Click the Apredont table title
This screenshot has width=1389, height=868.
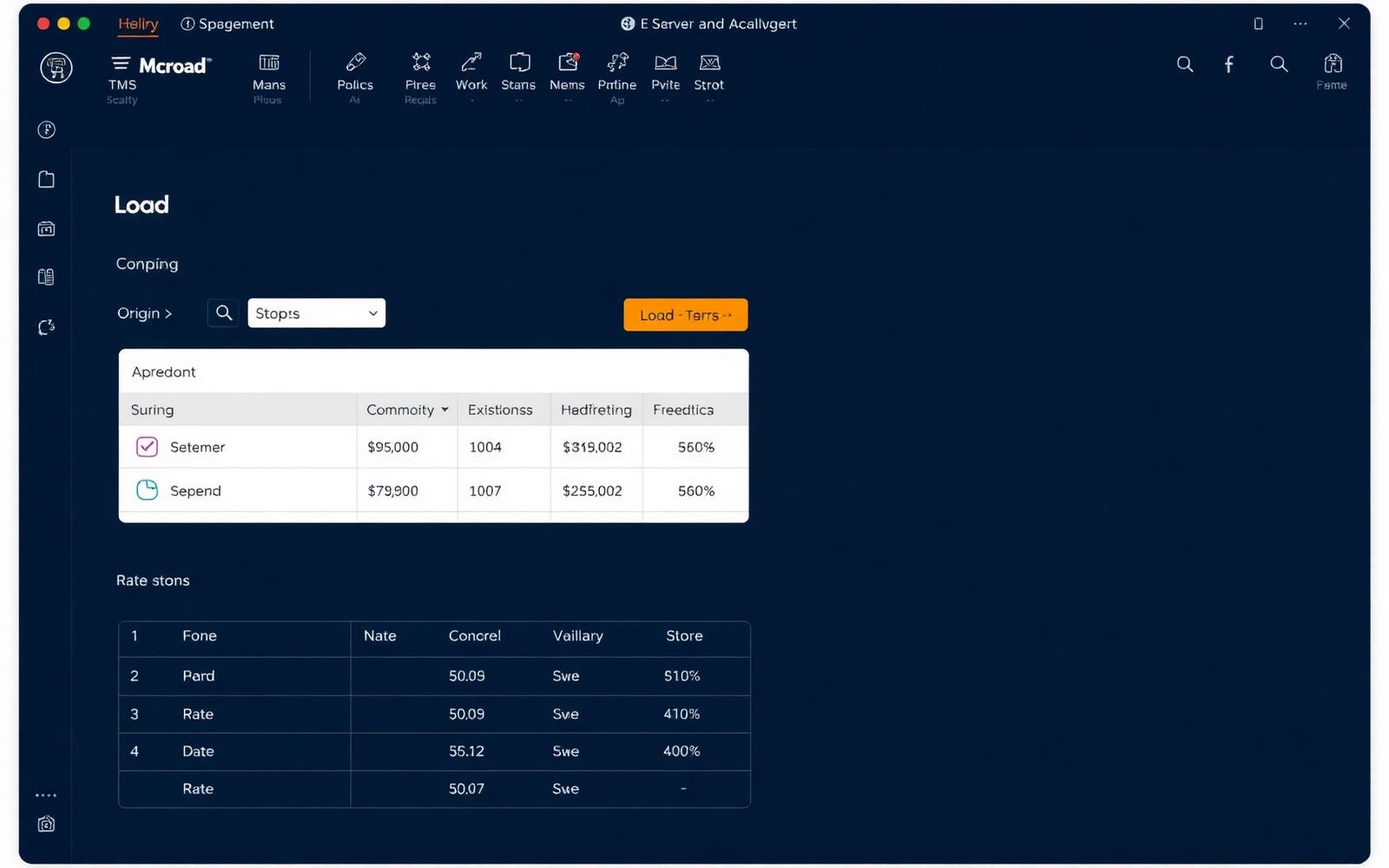[163, 372]
